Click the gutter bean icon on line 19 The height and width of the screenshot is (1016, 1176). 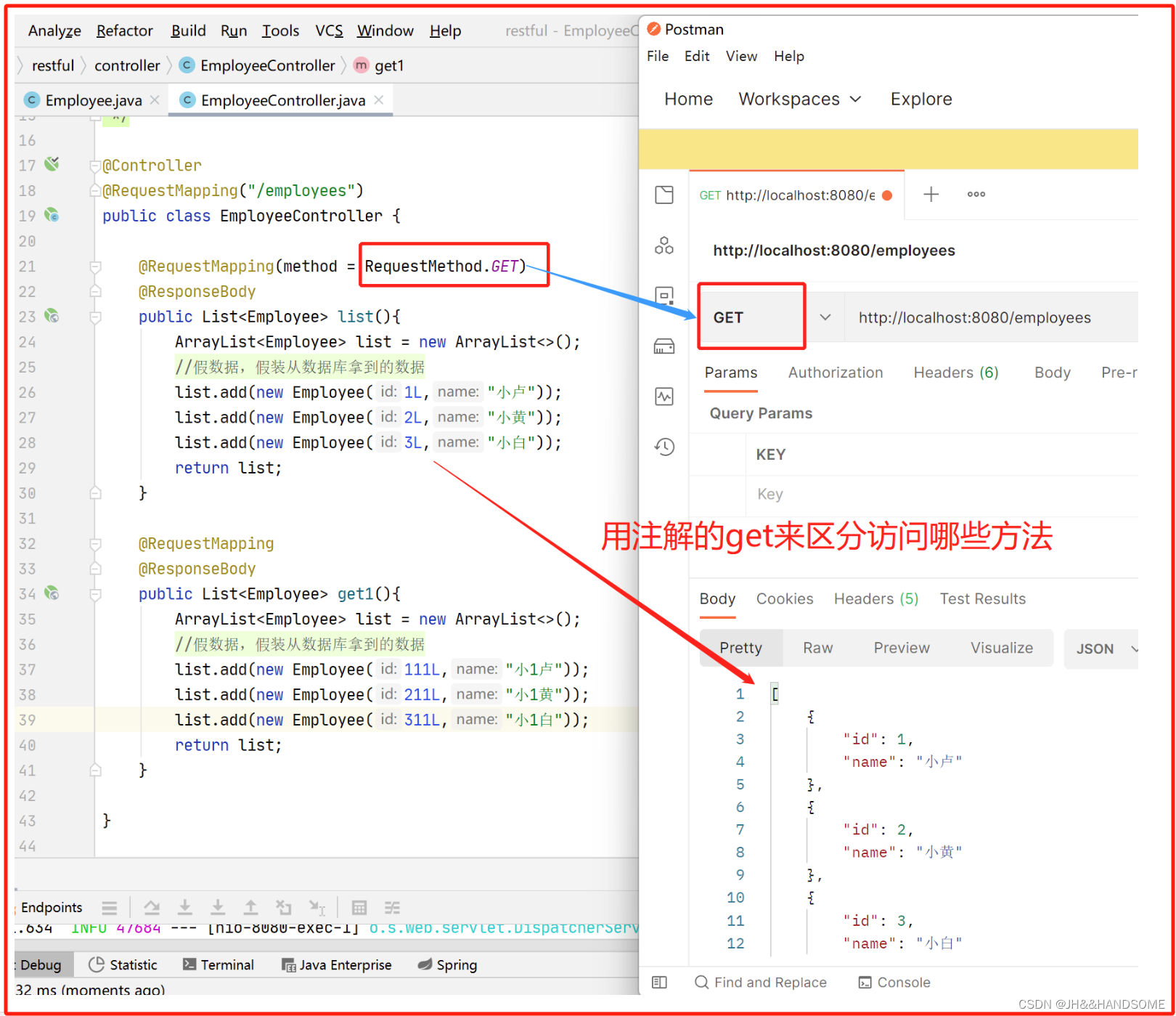[52, 215]
